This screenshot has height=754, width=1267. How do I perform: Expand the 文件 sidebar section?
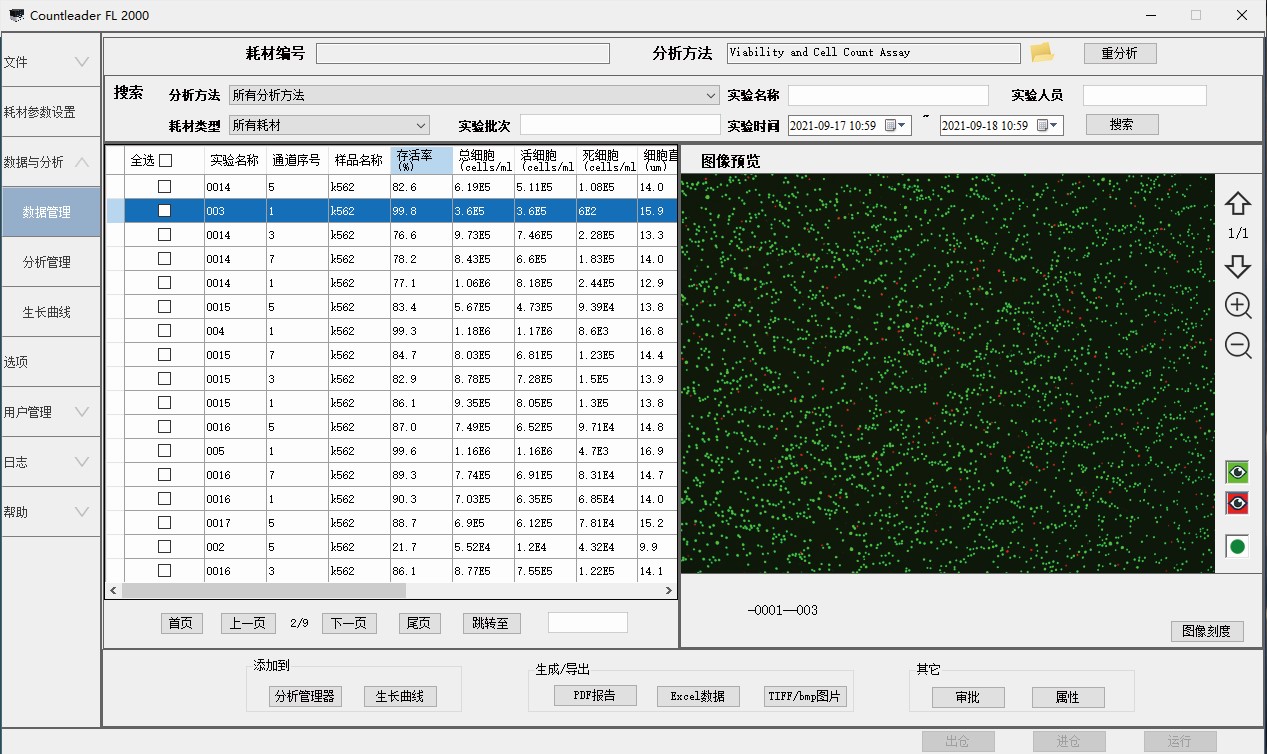(50, 62)
